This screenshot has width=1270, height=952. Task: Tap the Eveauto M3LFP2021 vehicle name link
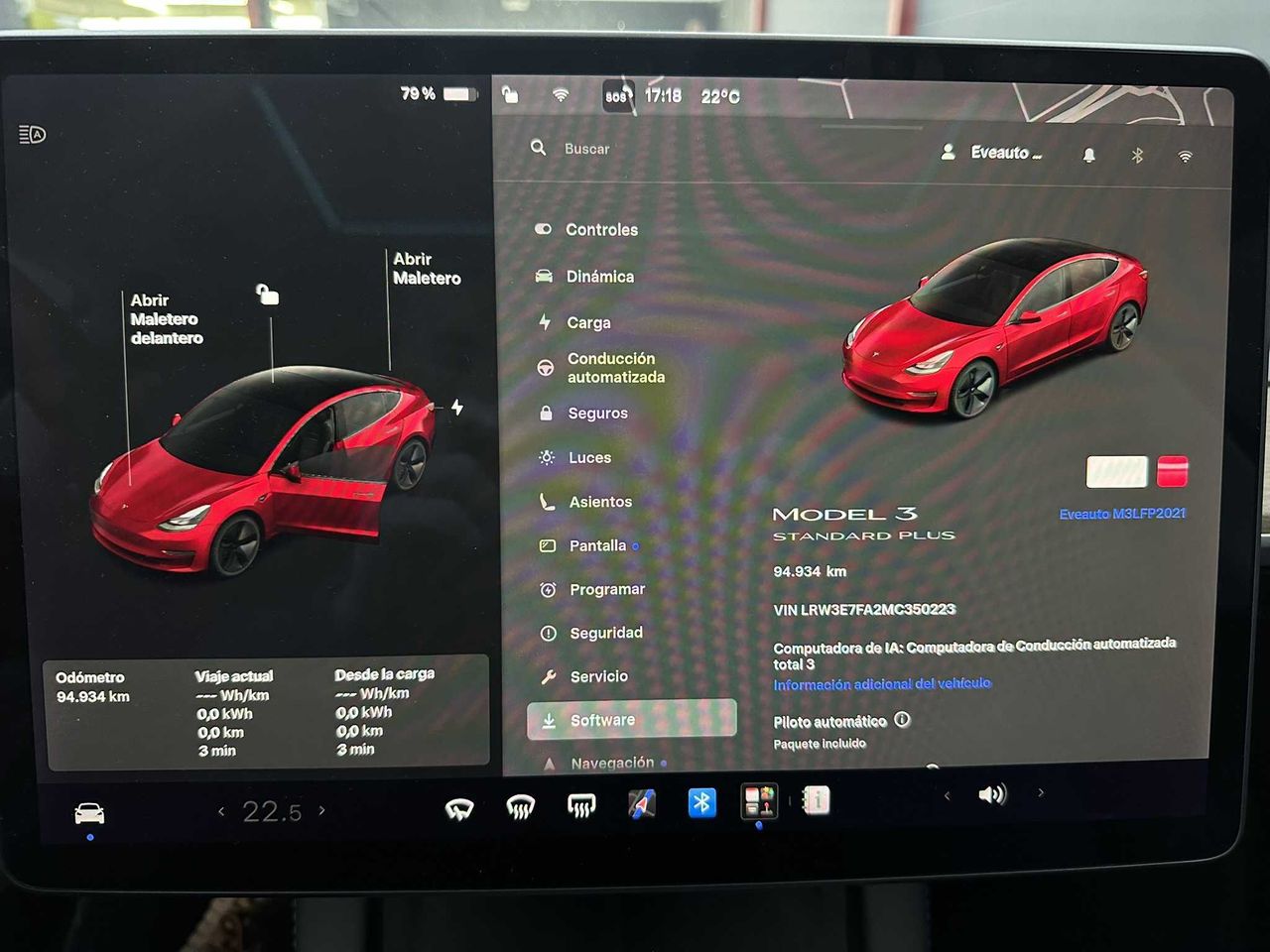[1122, 514]
